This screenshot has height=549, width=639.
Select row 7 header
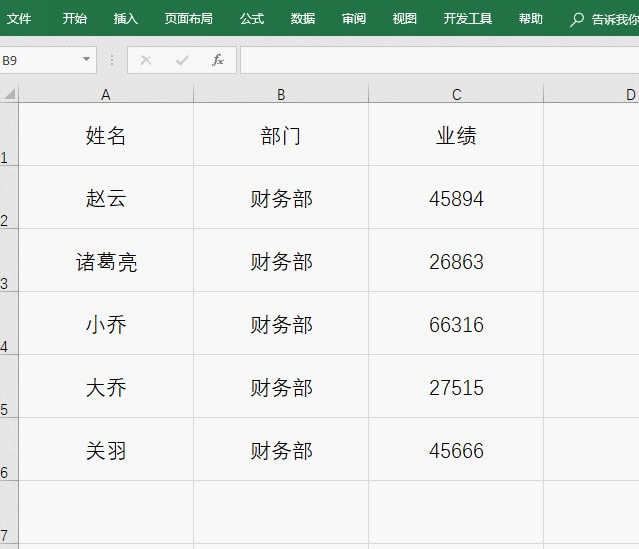click(x=9, y=512)
